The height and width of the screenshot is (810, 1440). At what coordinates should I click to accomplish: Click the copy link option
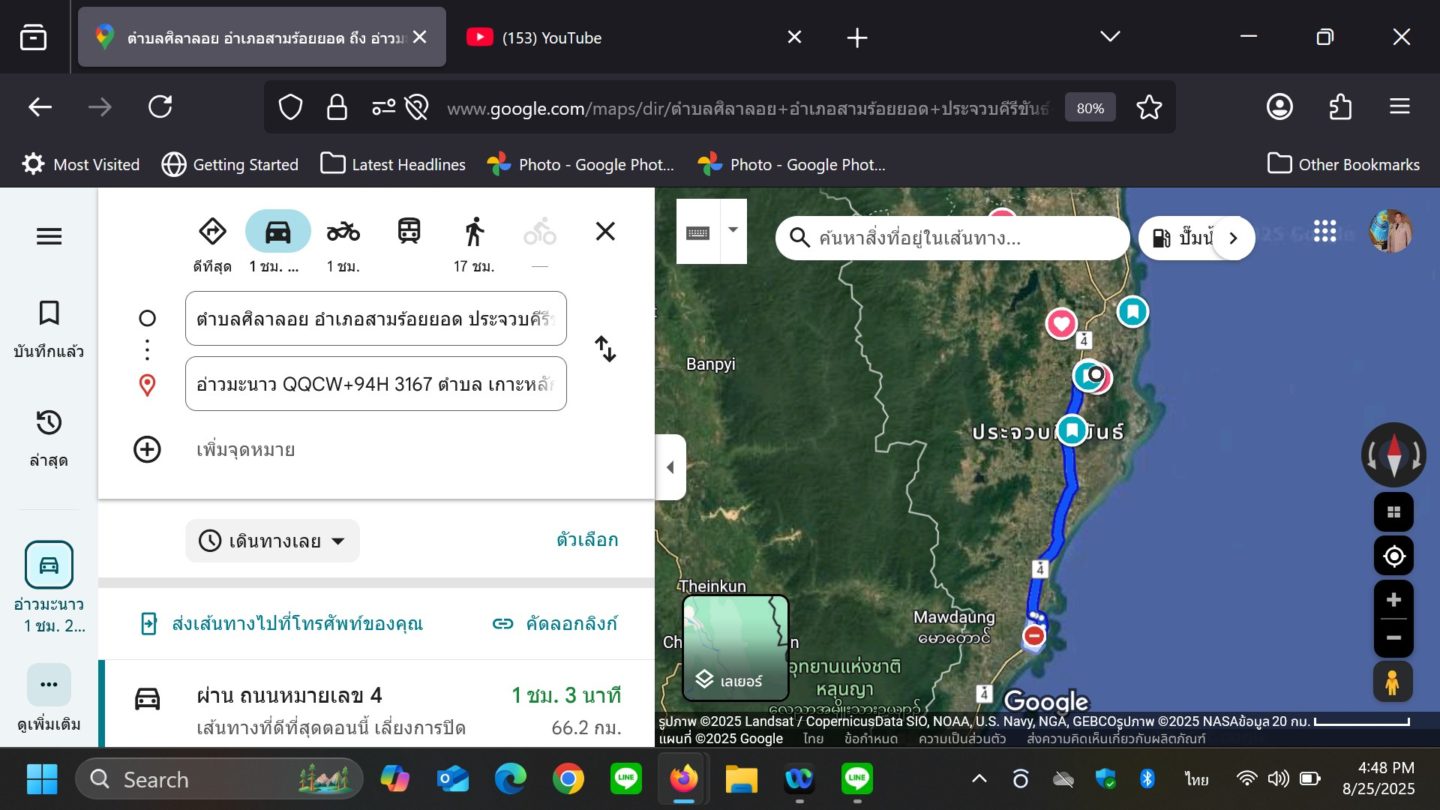[x=556, y=624]
